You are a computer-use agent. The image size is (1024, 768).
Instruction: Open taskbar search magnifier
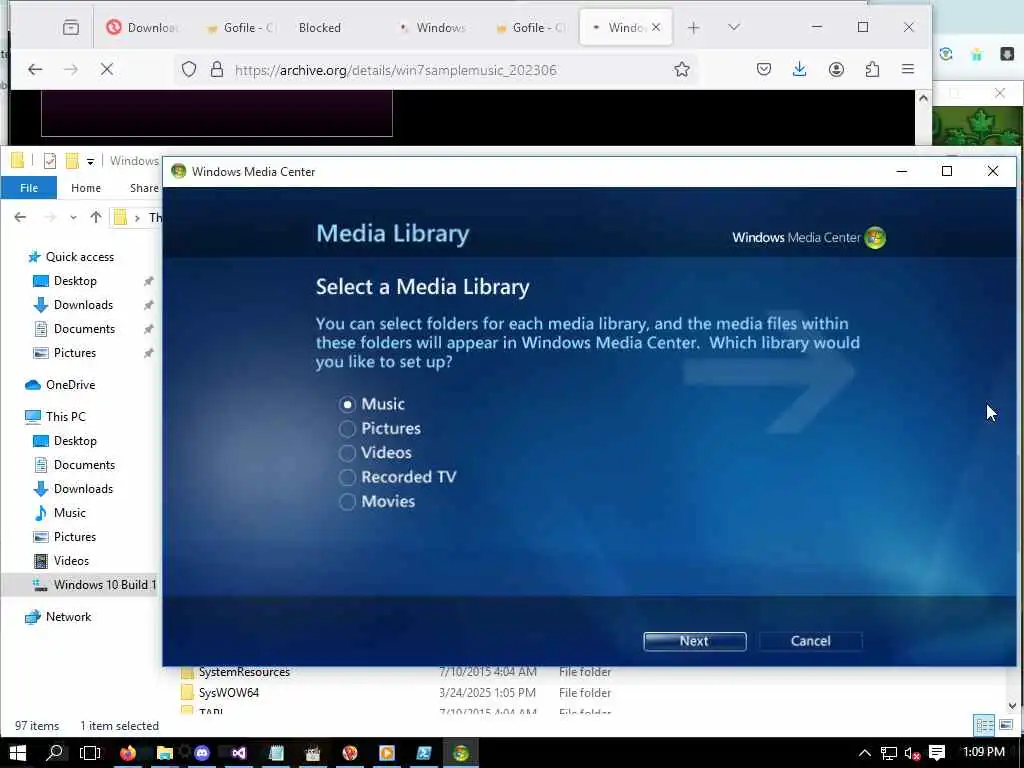[x=55, y=753]
